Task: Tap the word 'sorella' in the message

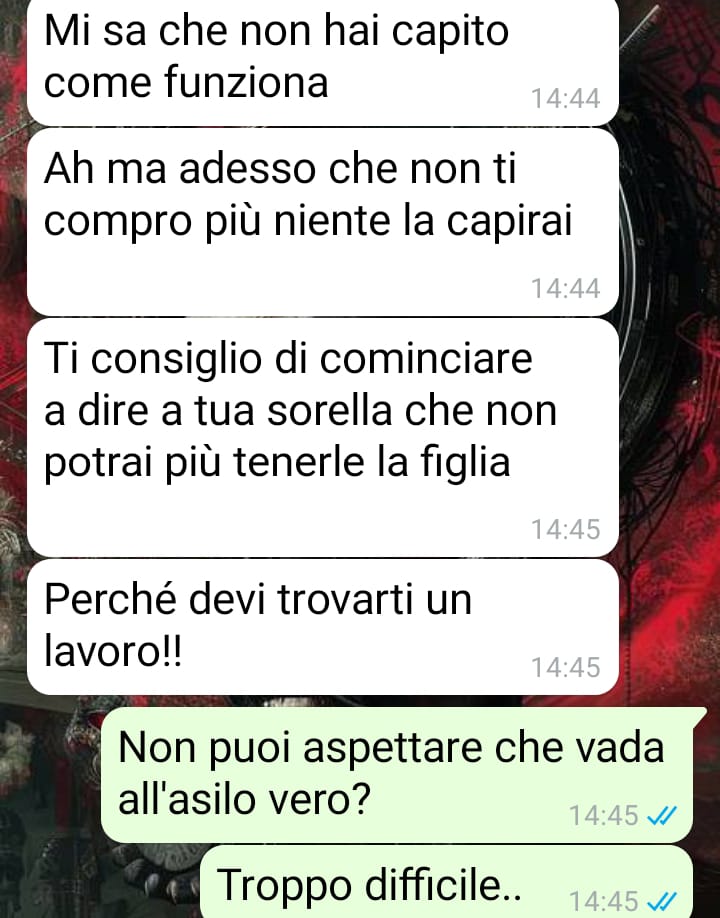Action: [330, 411]
